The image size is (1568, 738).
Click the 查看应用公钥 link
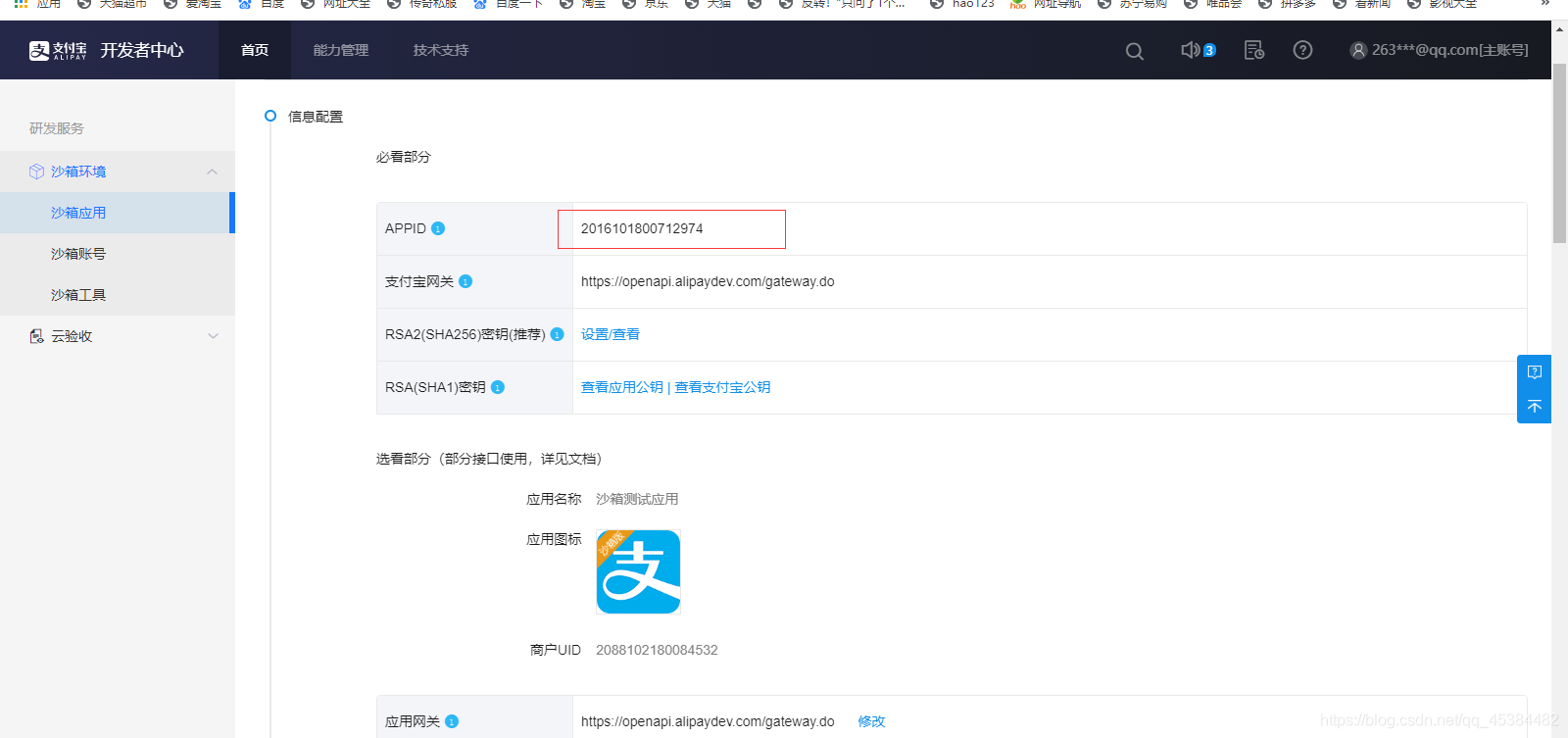[622, 387]
